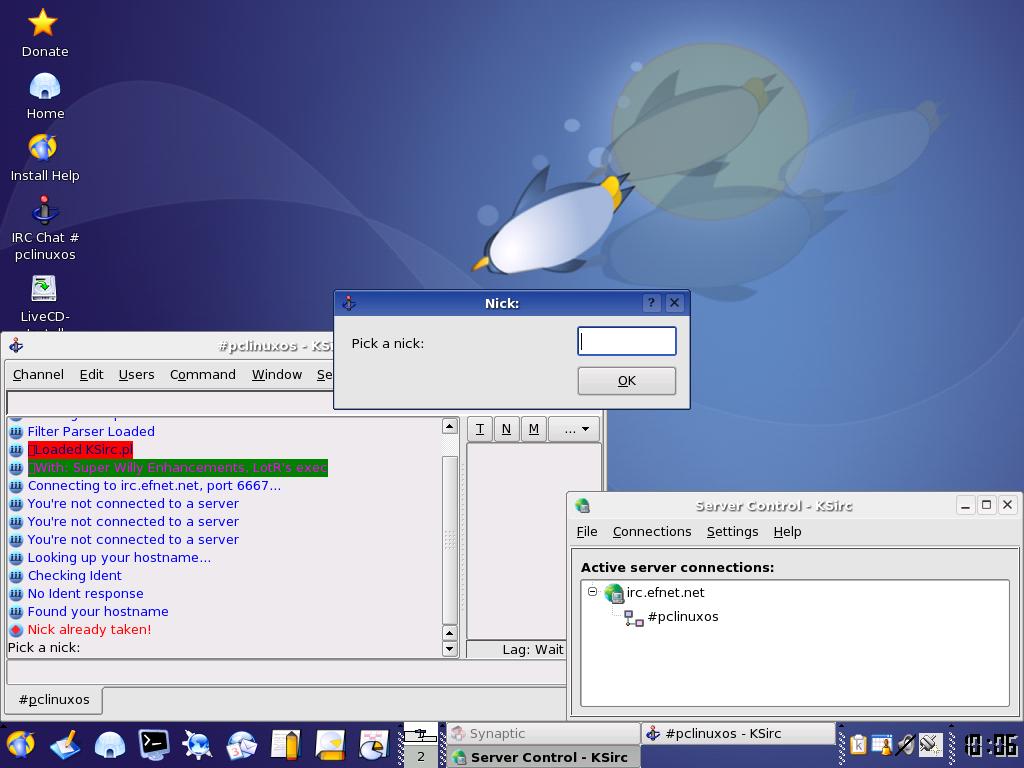Launch the terminal console icon in taskbar
The width and height of the screenshot is (1024, 768).
click(x=153, y=744)
